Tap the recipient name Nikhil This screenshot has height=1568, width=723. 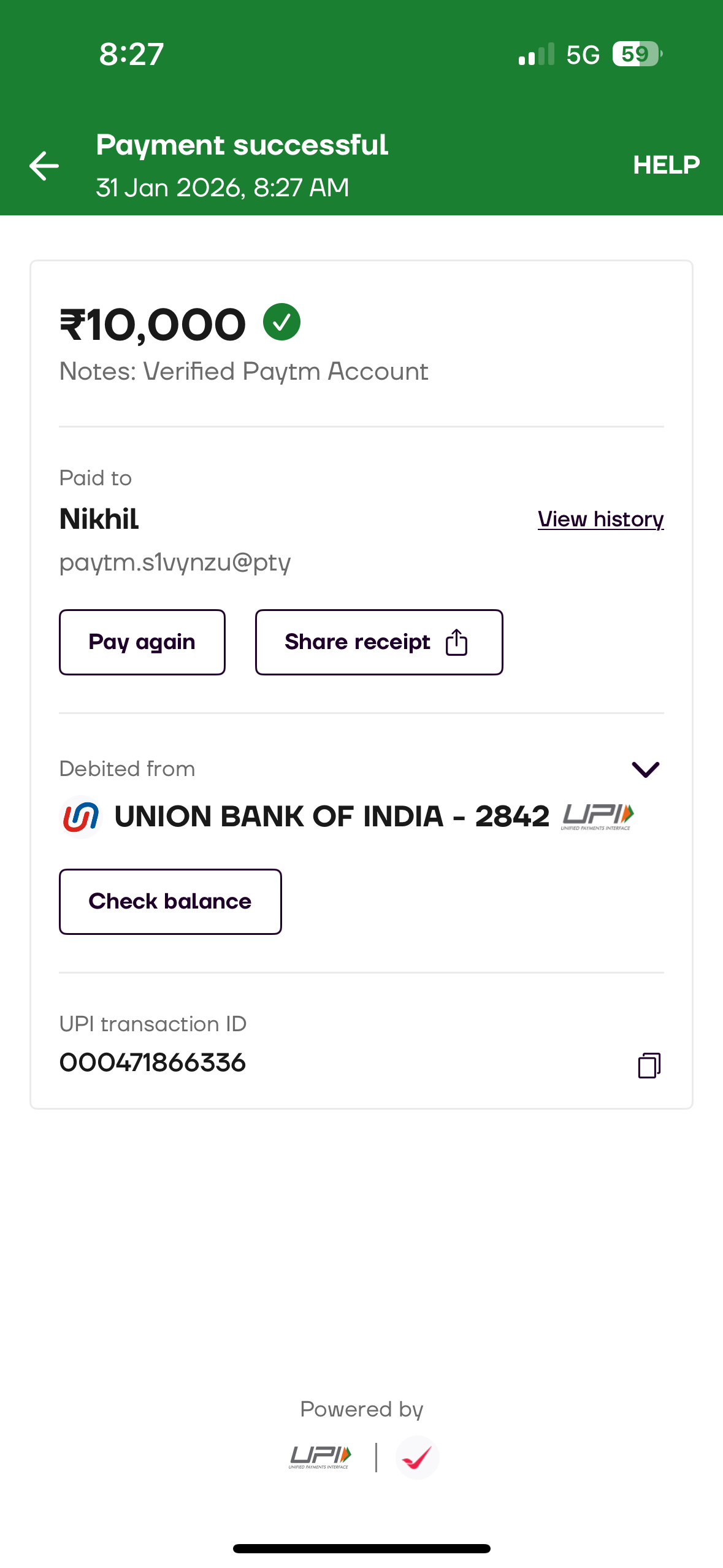tap(99, 519)
